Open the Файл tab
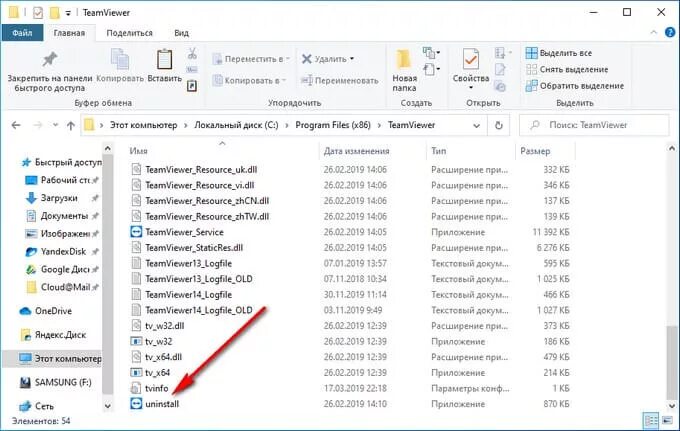This screenshot has height=431, width=680. pyautogui.click(x=22, y=33)
